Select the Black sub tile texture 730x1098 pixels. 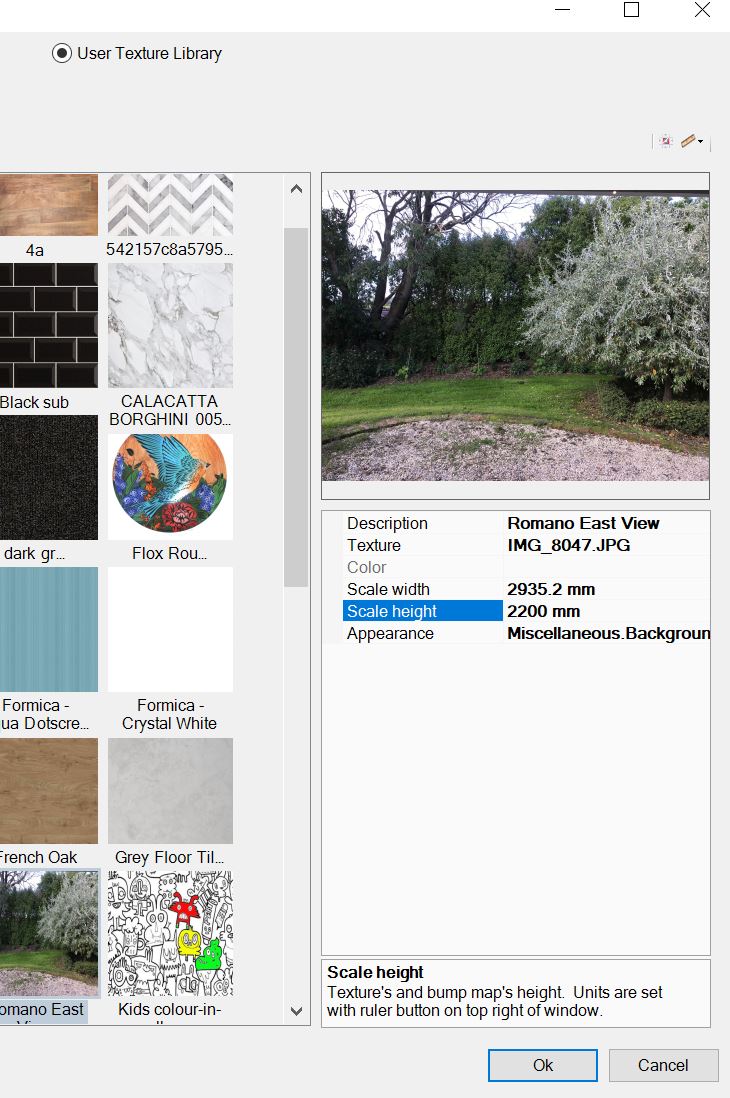[48, 325]
